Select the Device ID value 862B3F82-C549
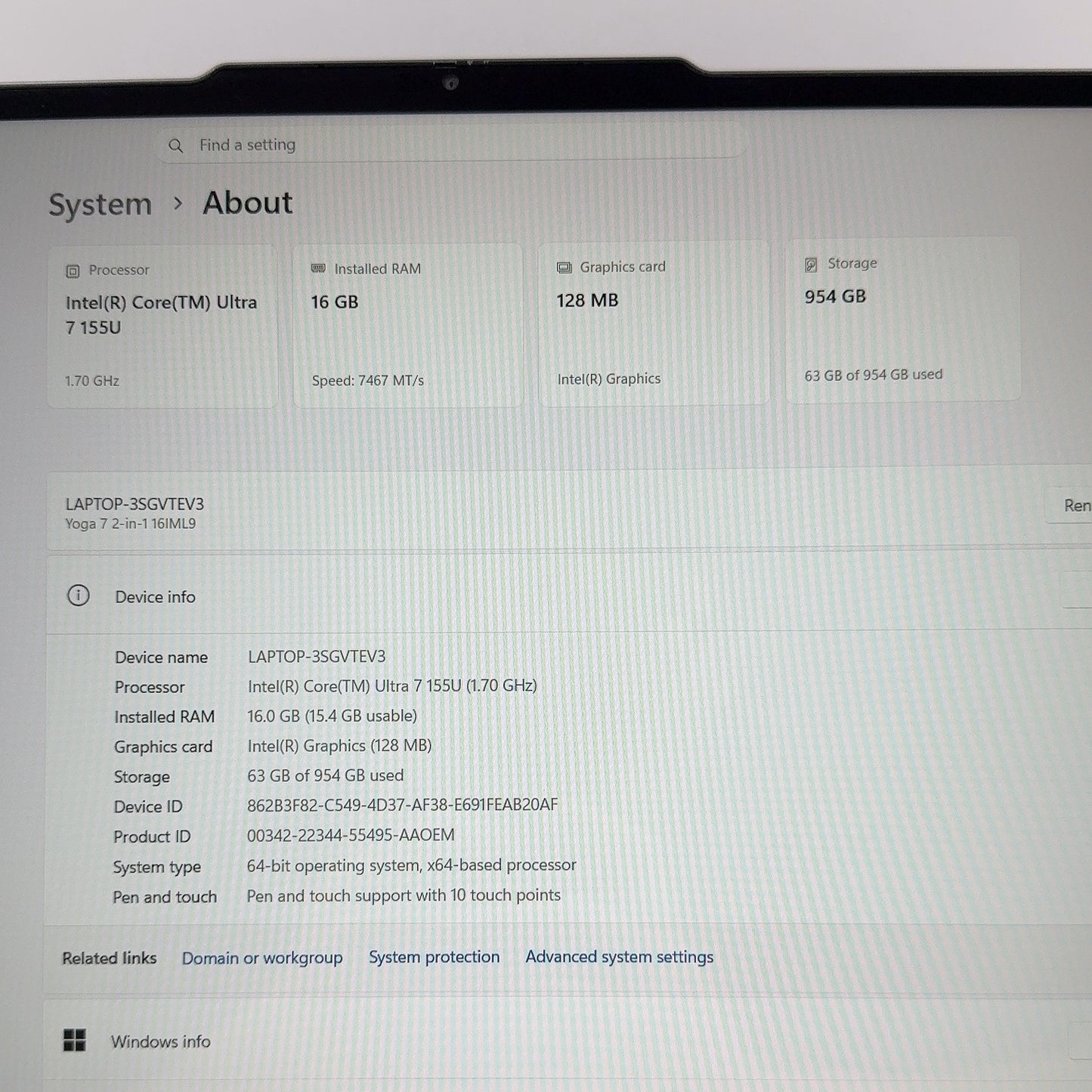The height and width of the screenshot is (1092, 1092). pos(402,805)
